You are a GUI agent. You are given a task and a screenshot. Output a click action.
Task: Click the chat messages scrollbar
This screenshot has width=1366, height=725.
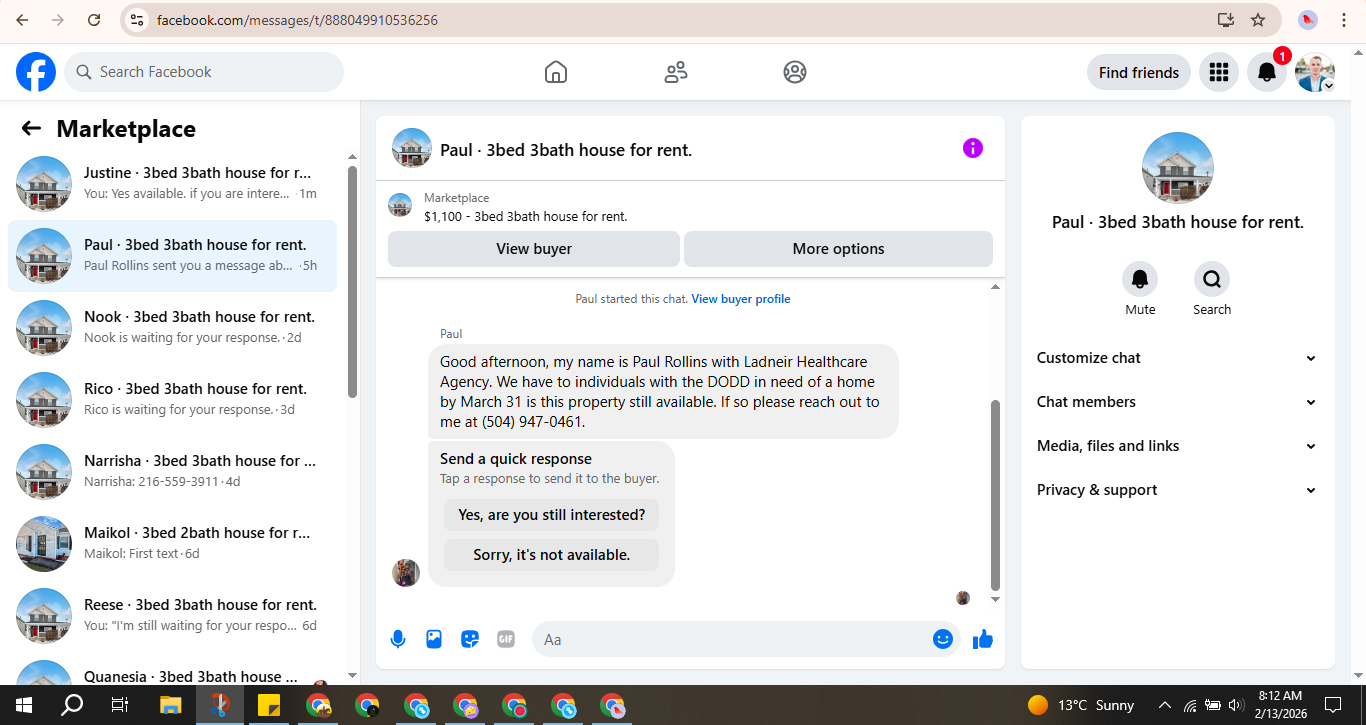pyautogui.click(x=995, y=495)
